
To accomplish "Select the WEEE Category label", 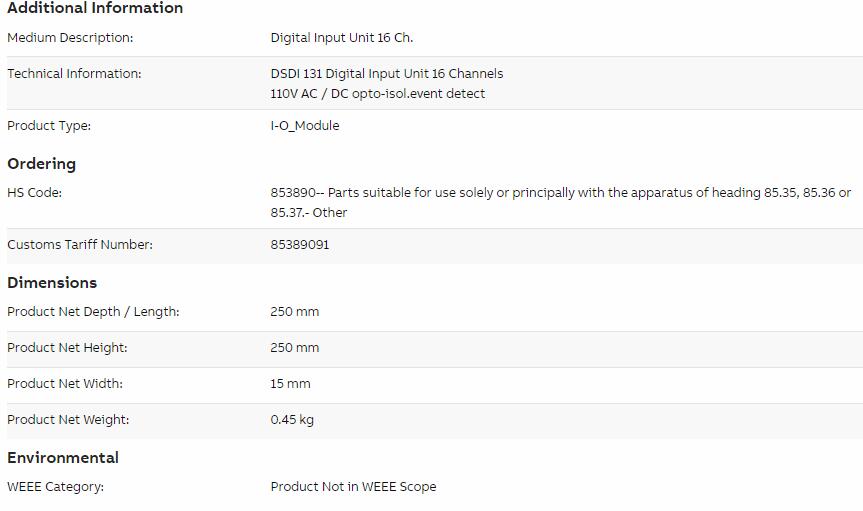I will pyautogui.click(x=55, y=487).
